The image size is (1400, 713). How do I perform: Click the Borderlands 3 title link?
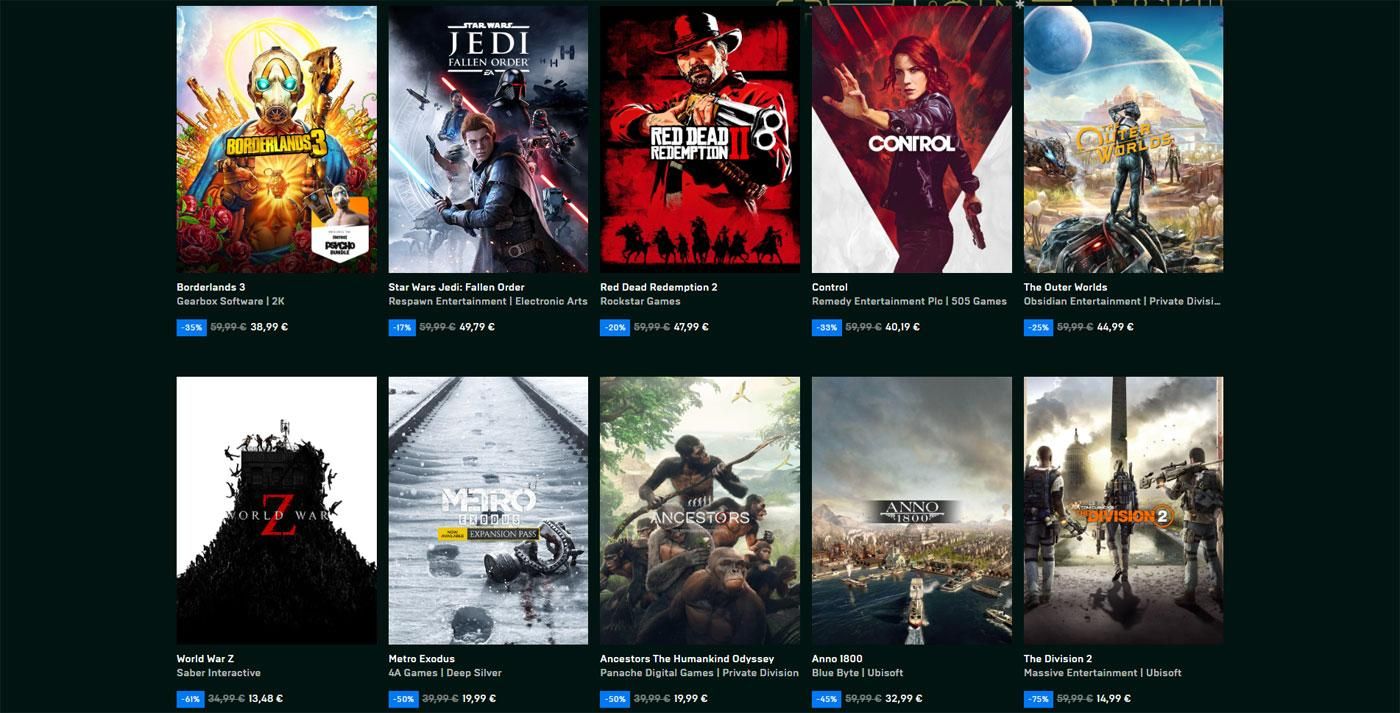pos(211,287)
